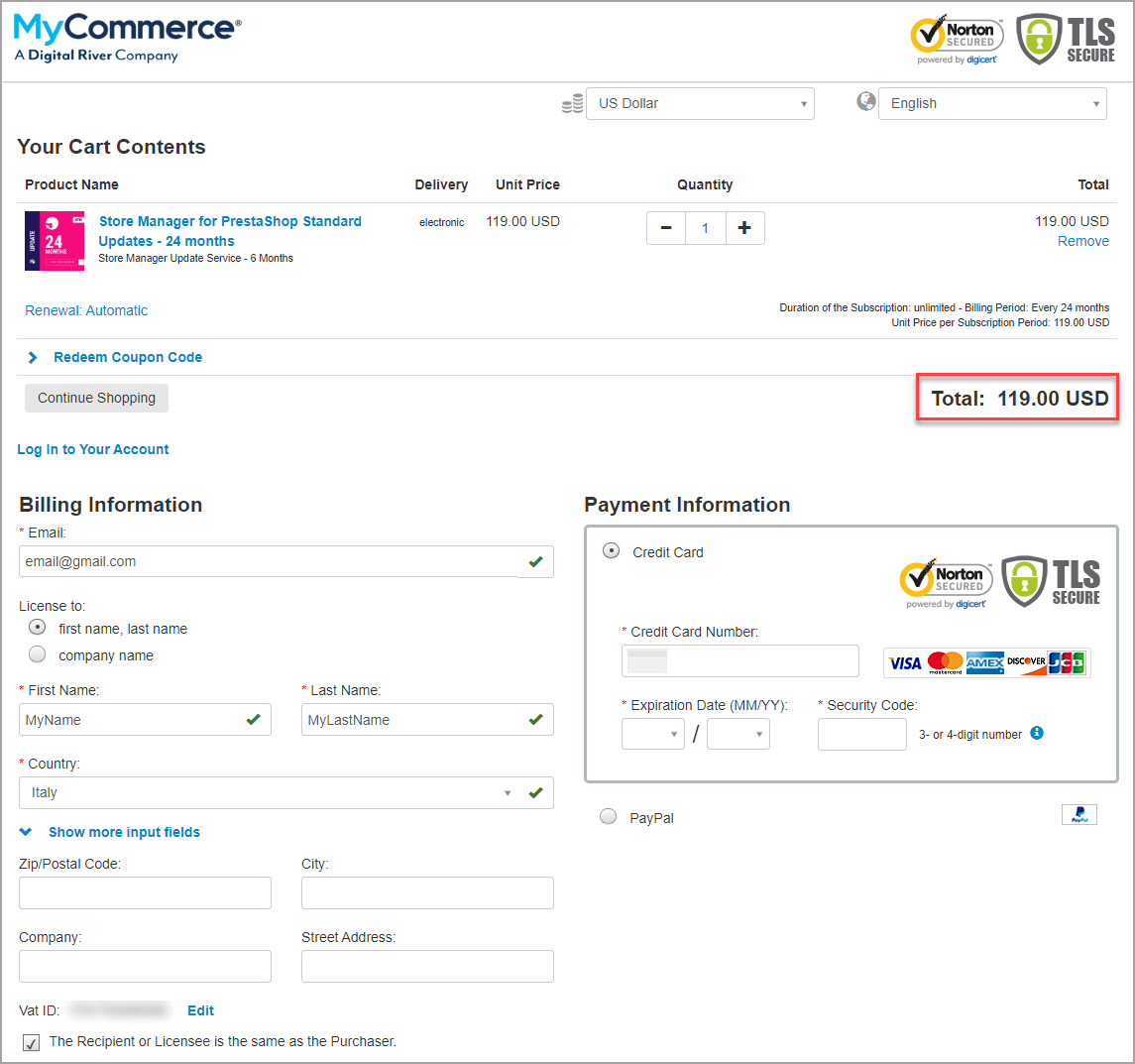Click the Discover card logo
This screenshot has height=1064, width=1135.
[1026, 662]
